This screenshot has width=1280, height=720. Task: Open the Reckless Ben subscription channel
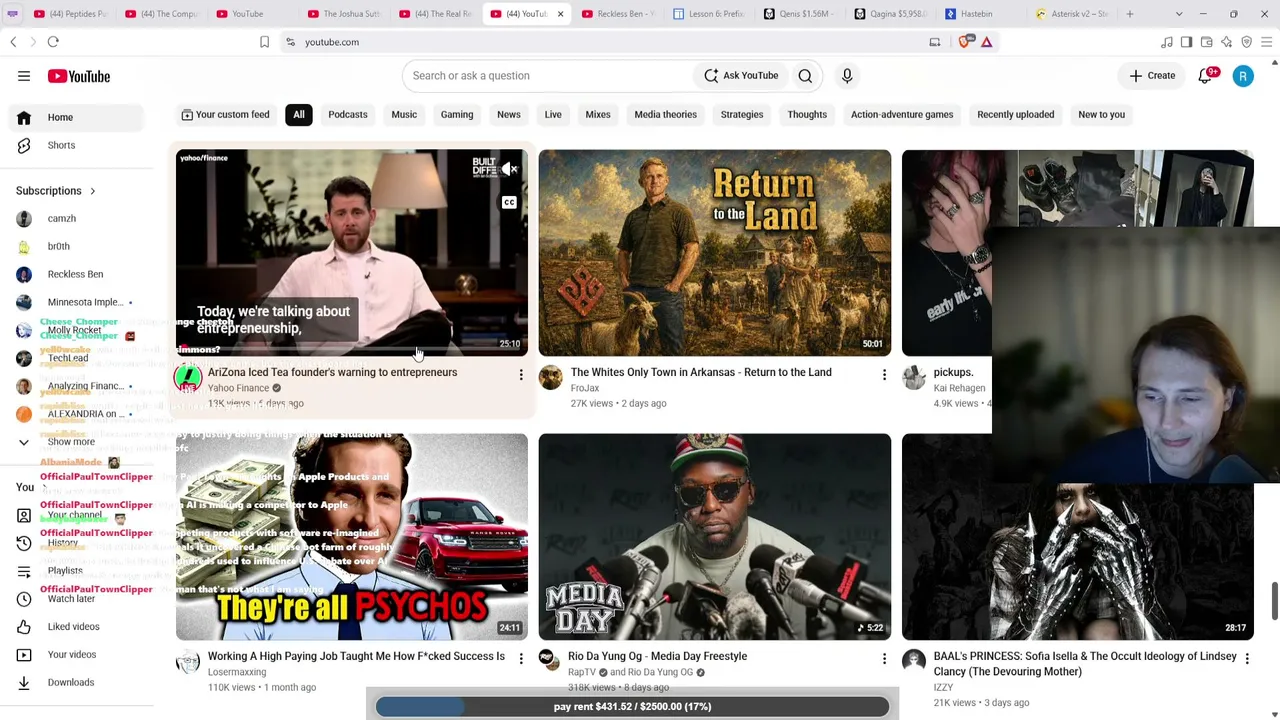click(75, 274)
